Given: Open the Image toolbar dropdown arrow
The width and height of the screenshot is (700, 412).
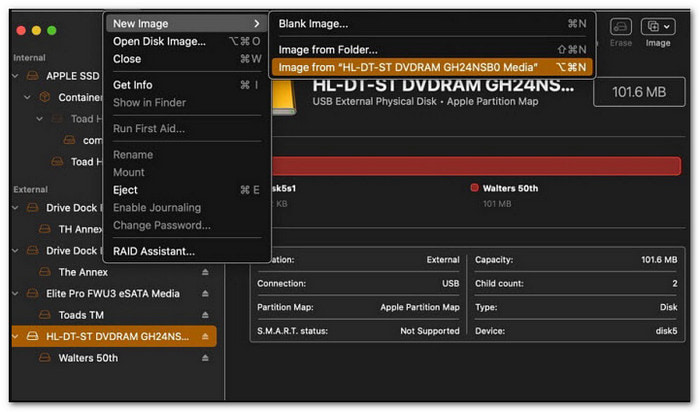Looking at the screenshot, I should (x=667, y=27).
